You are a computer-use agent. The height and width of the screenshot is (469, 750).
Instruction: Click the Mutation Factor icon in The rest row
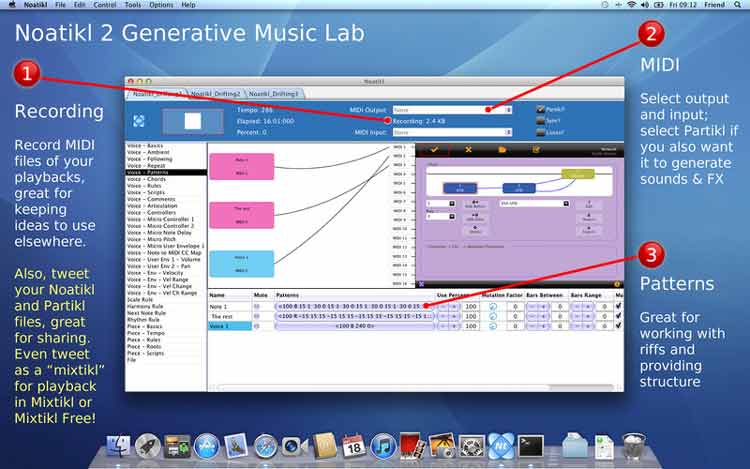click(493, 316)
